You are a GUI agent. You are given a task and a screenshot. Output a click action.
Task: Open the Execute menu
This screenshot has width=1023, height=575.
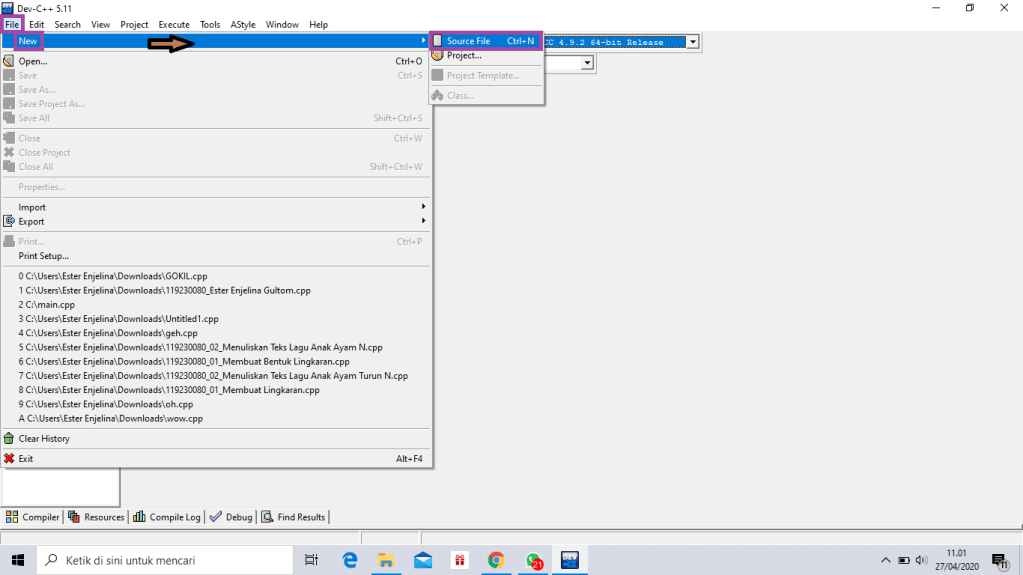[x=174, y=24]
